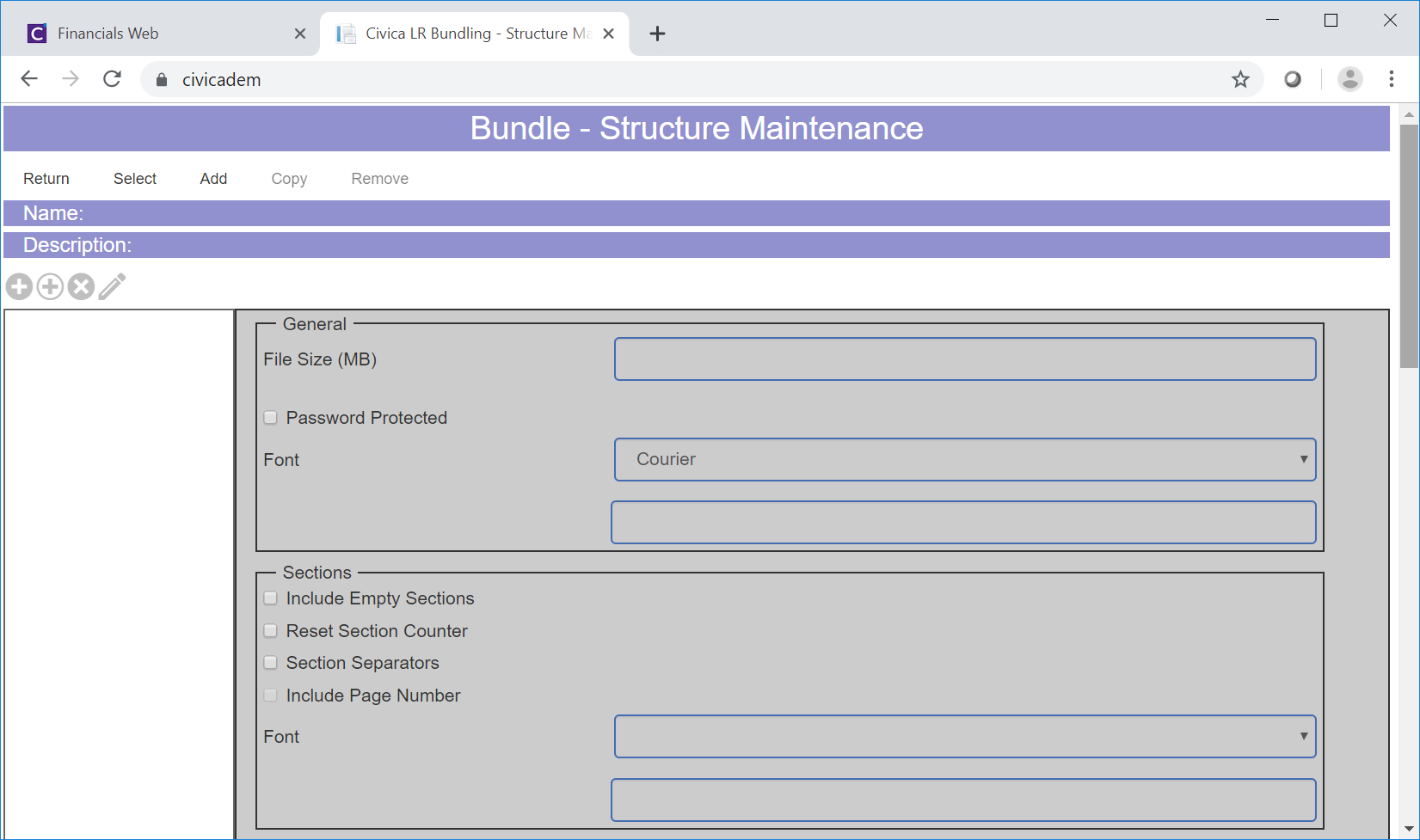
Task: Click the Copy menu item
Action: click(x=289, y=179)
